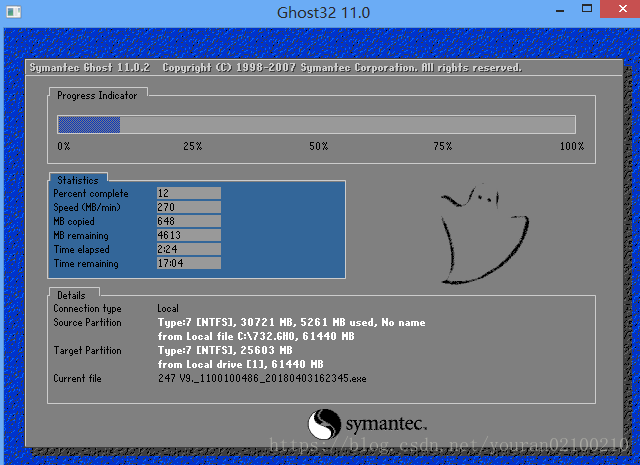
Task: Click 'from Local drive [1], 61440 MB' line
Action: [240, 364]
